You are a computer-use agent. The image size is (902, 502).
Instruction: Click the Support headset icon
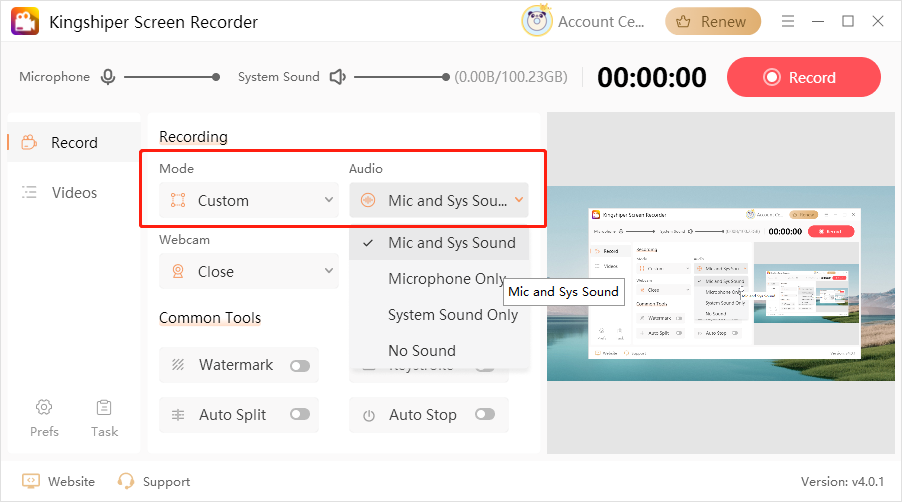point(125,481)
